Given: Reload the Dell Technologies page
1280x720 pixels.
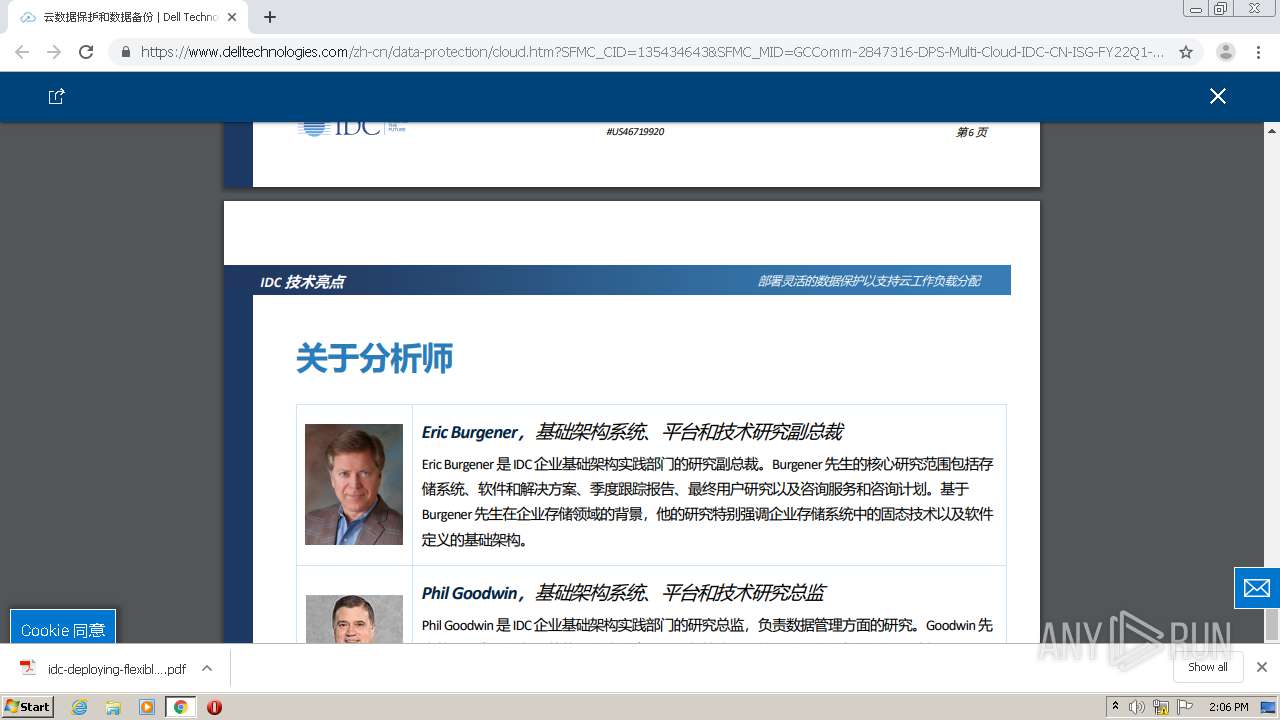Looking at the screenshot, I should pos(86,52).
